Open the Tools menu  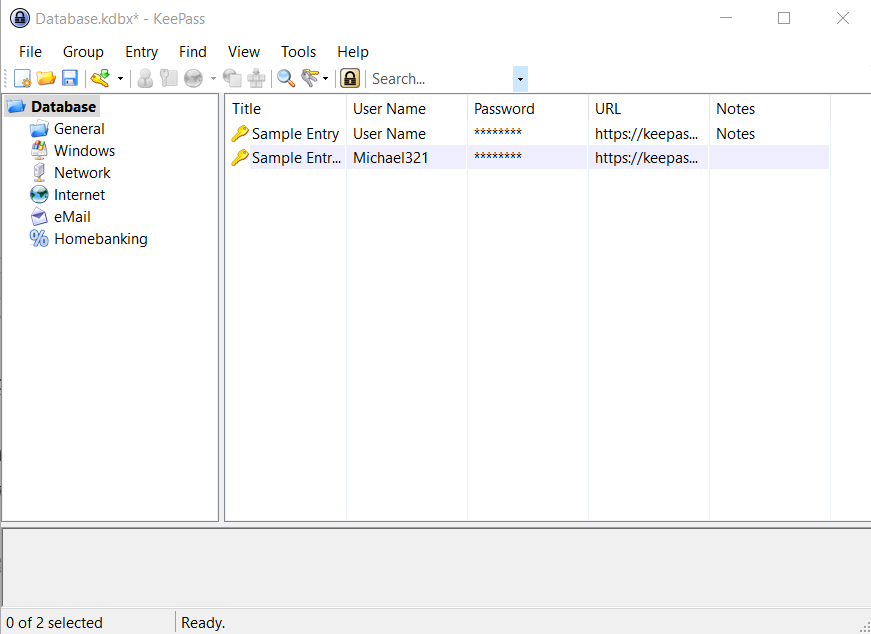coord(298,51)
